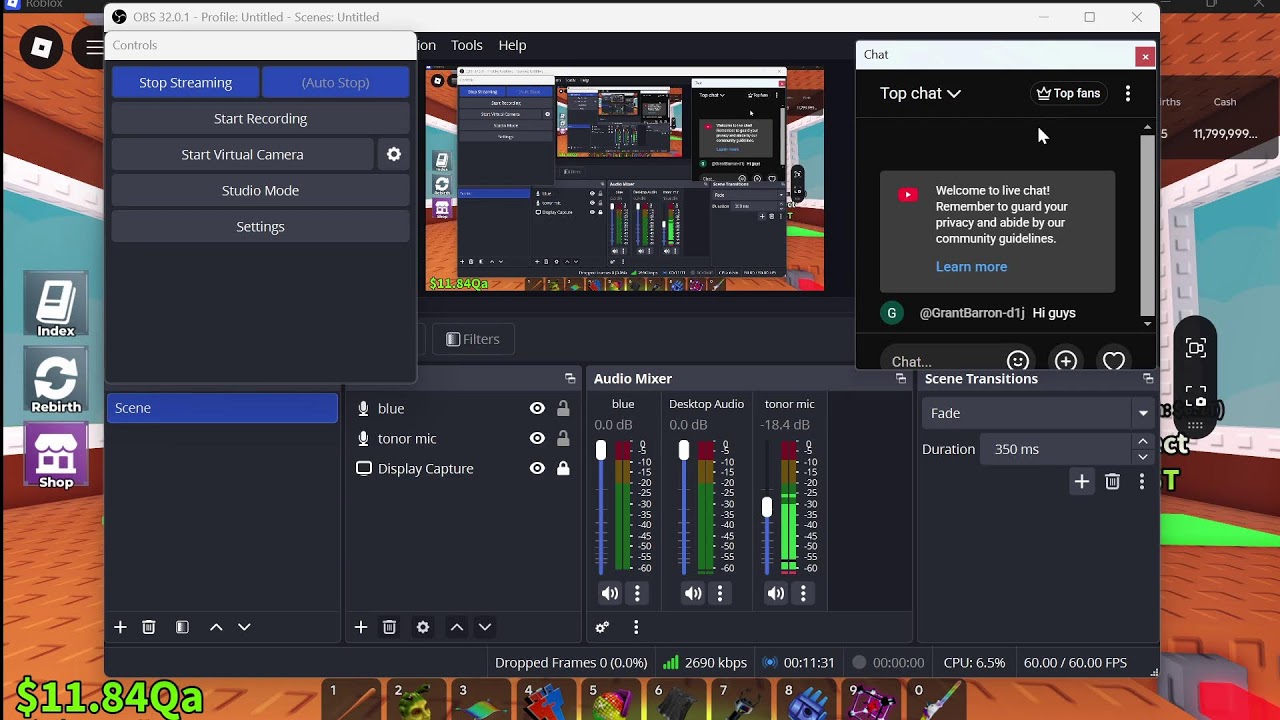Unlock the Display Capture source

pos(563,468)
